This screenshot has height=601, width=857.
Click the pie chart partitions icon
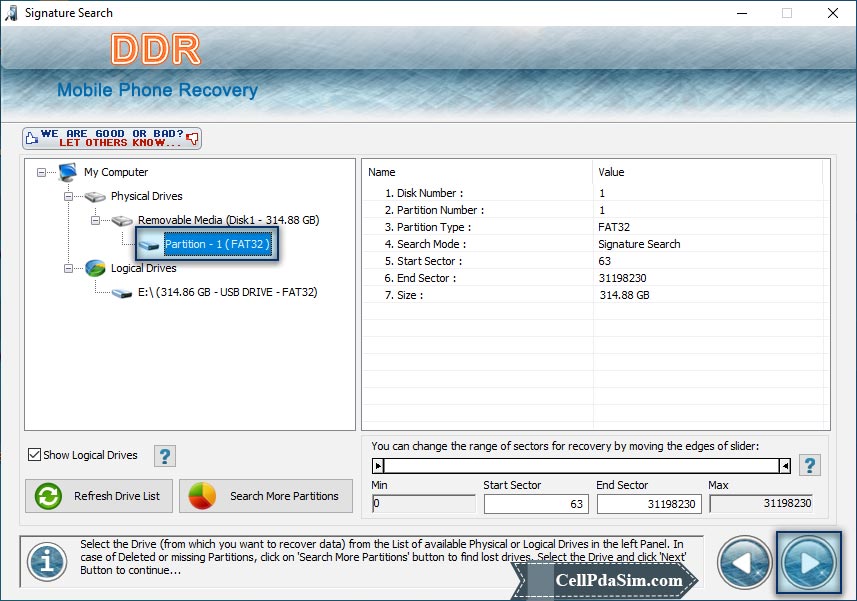tap(202, 496)
